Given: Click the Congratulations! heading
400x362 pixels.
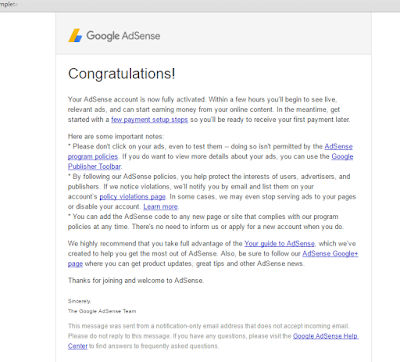Looking at the screenshot, I should (x=122, y=74).
